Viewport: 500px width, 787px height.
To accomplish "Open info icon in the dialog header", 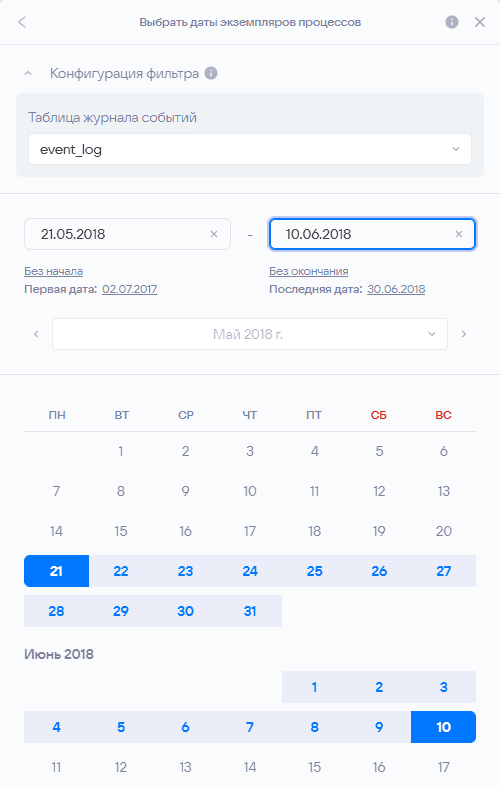I will coord(452,22).
